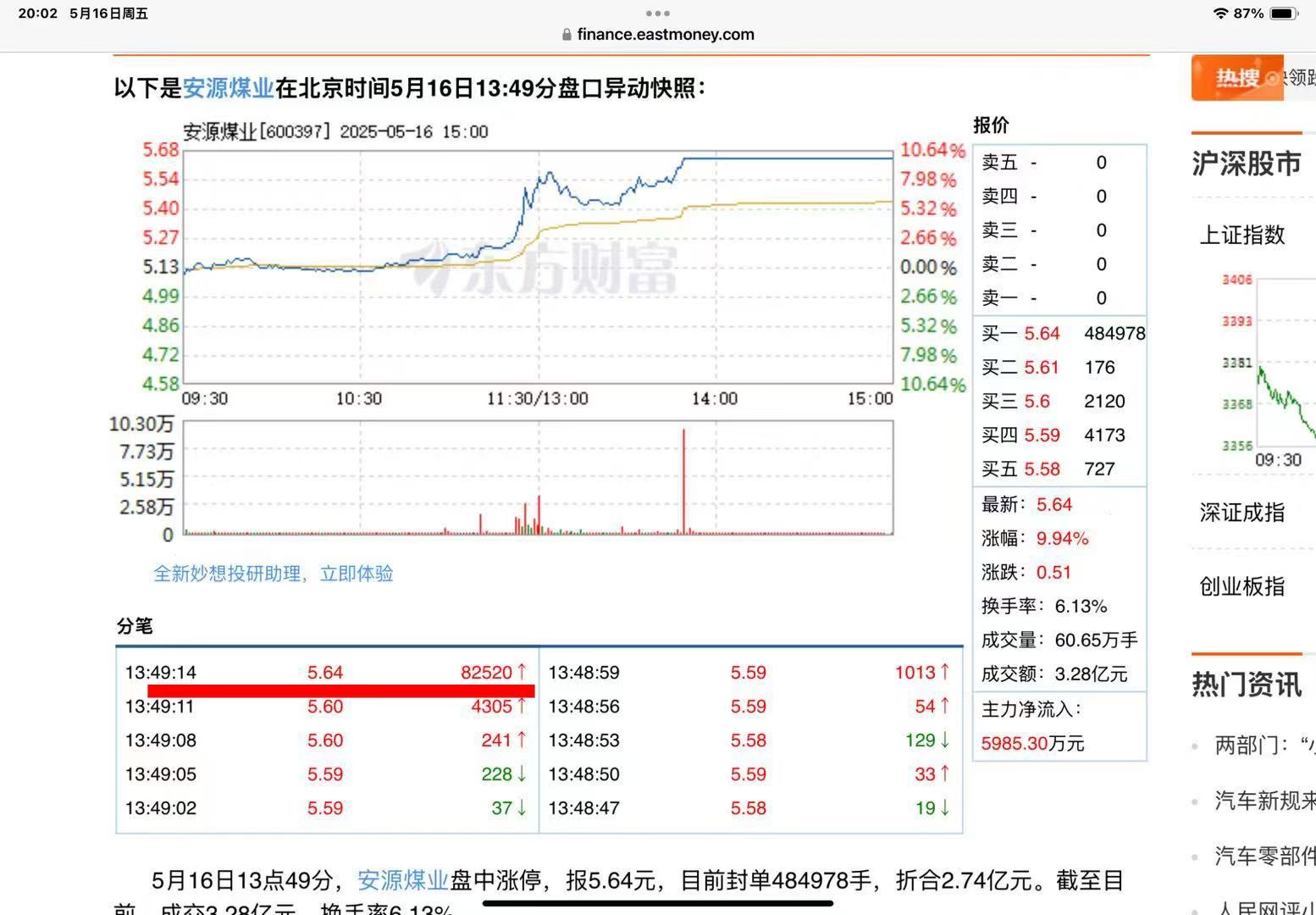Tap the Wi-Fi icon in status bar
This screenshot has height=915, width=1316.
[x=1220, y=14]
